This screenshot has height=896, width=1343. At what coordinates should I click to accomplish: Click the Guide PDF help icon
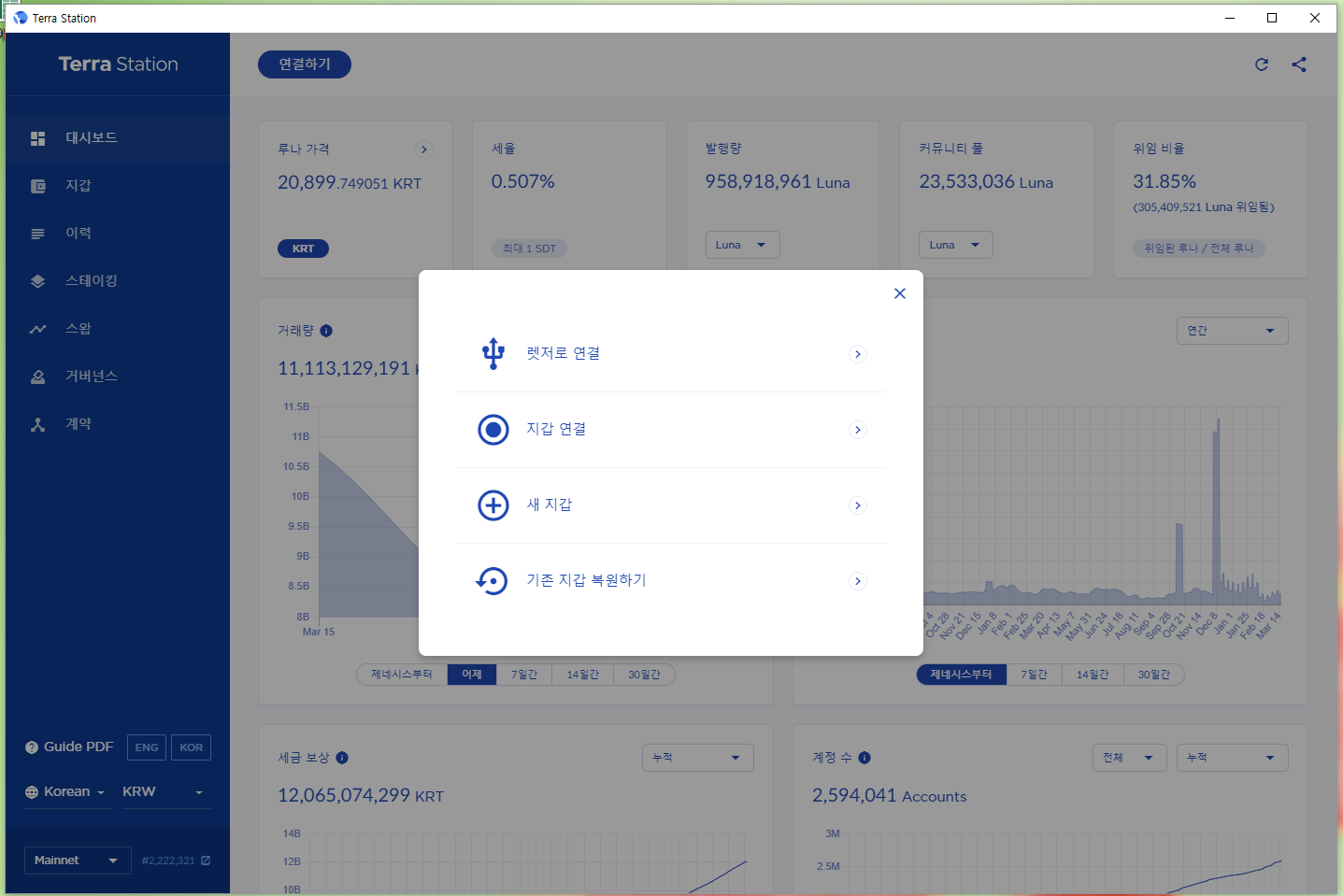(32, 747)
